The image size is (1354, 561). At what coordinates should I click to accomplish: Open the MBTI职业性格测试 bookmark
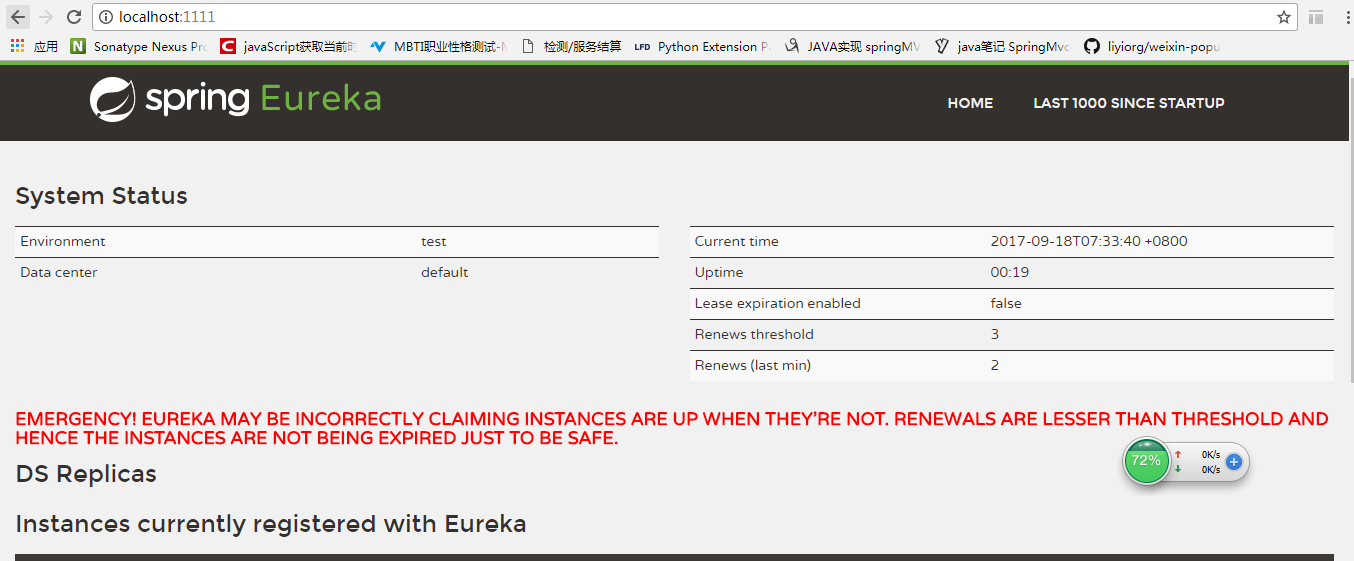coord(439,46)
